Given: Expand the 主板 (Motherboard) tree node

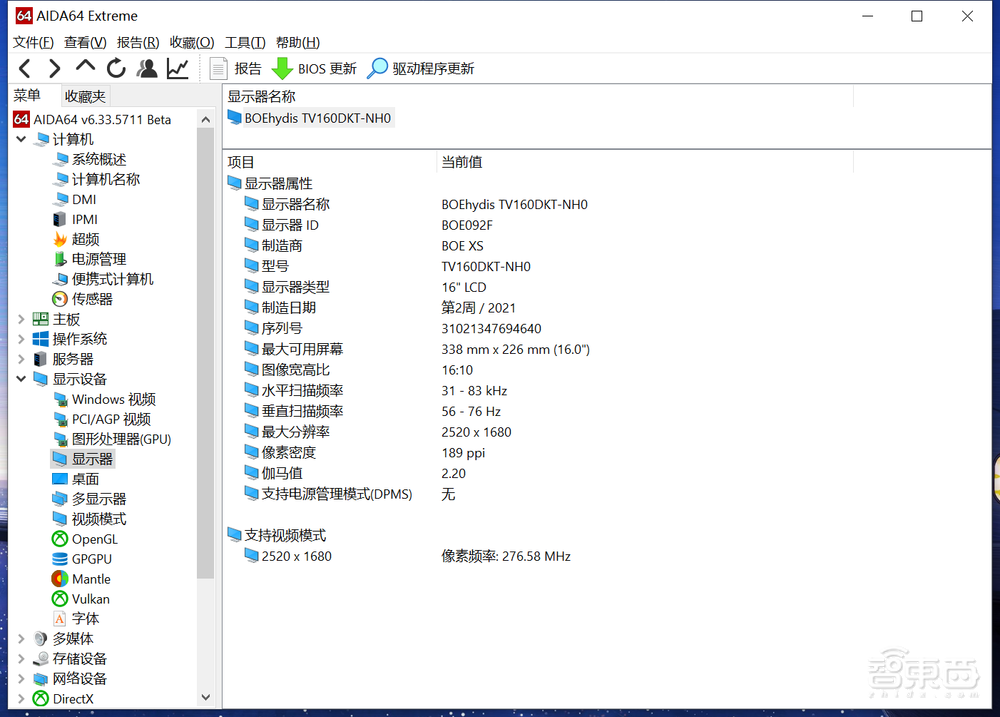Looking at the screenshot, I should pyautogui.click(x=20, y=318).
